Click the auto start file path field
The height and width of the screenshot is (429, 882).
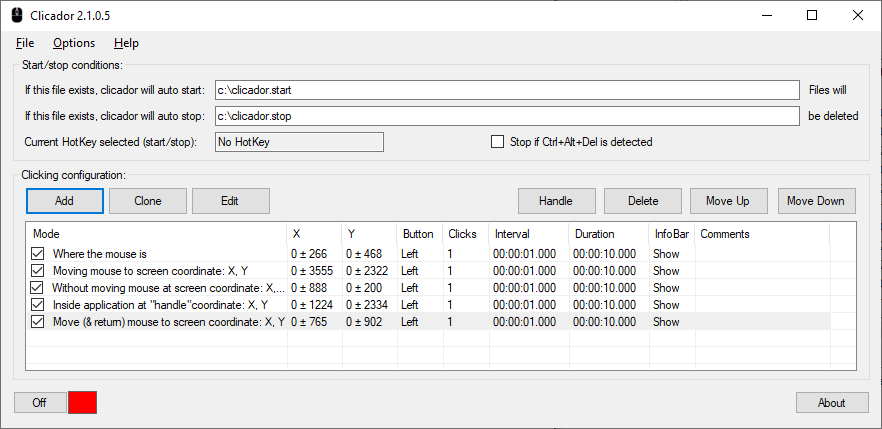coord(507,90)
